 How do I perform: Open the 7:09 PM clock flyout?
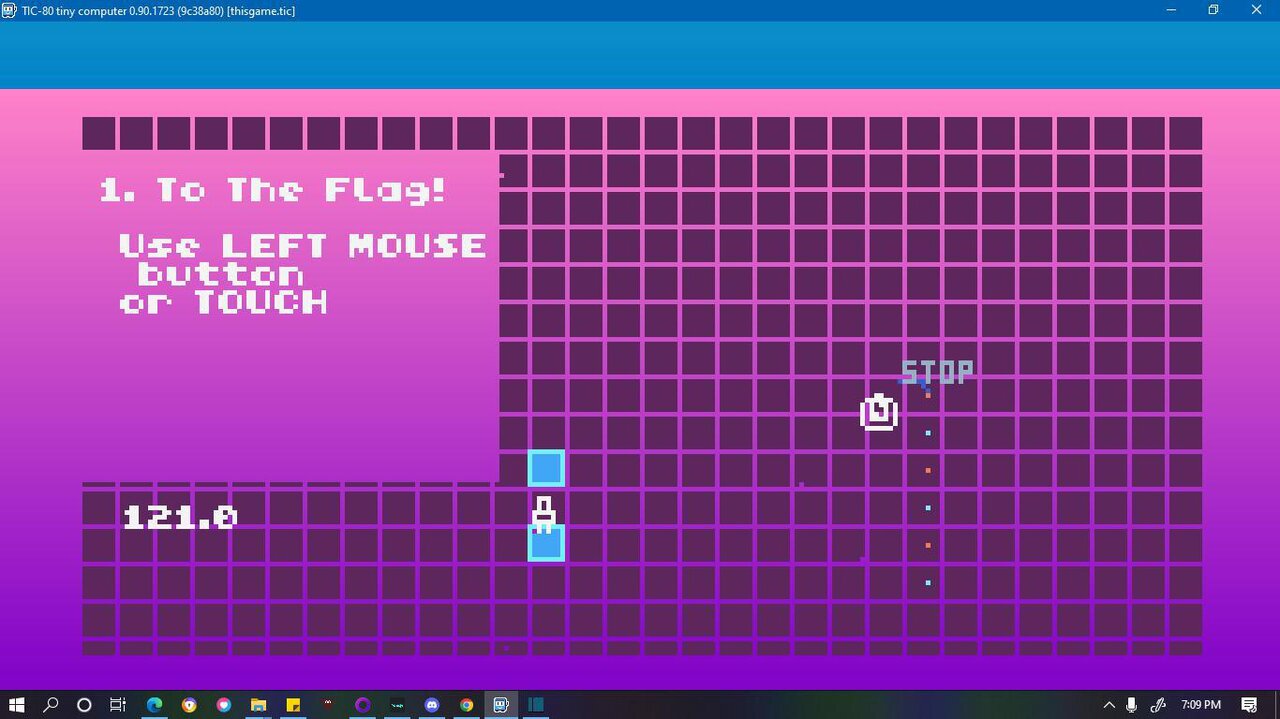[x=1201, y=705]
